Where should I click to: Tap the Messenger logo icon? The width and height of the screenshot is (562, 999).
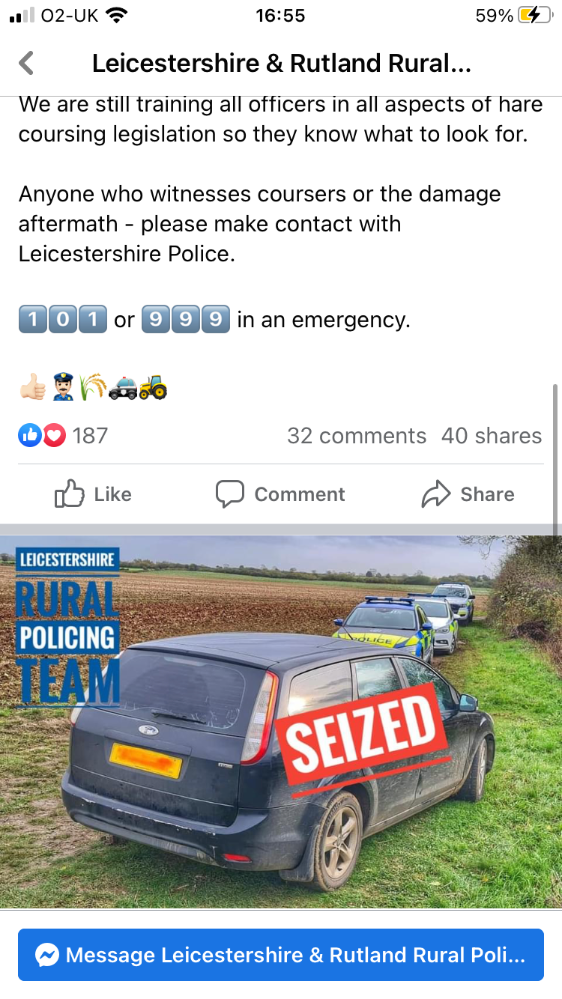[47, 954]
